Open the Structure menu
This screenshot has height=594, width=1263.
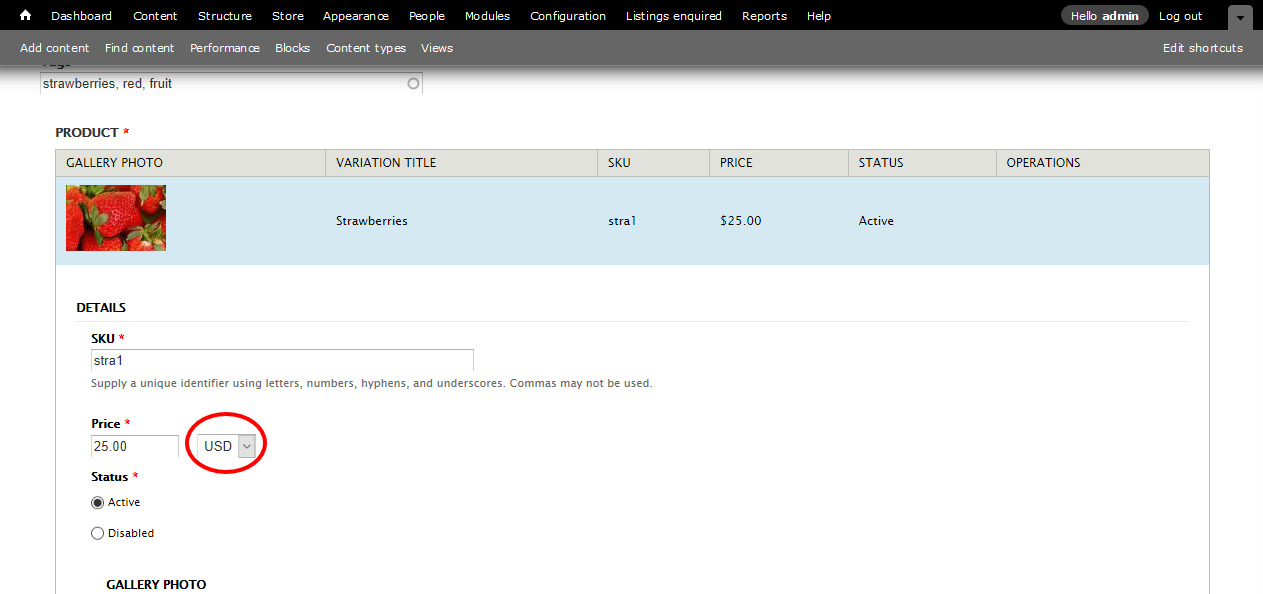coord(224,16)
